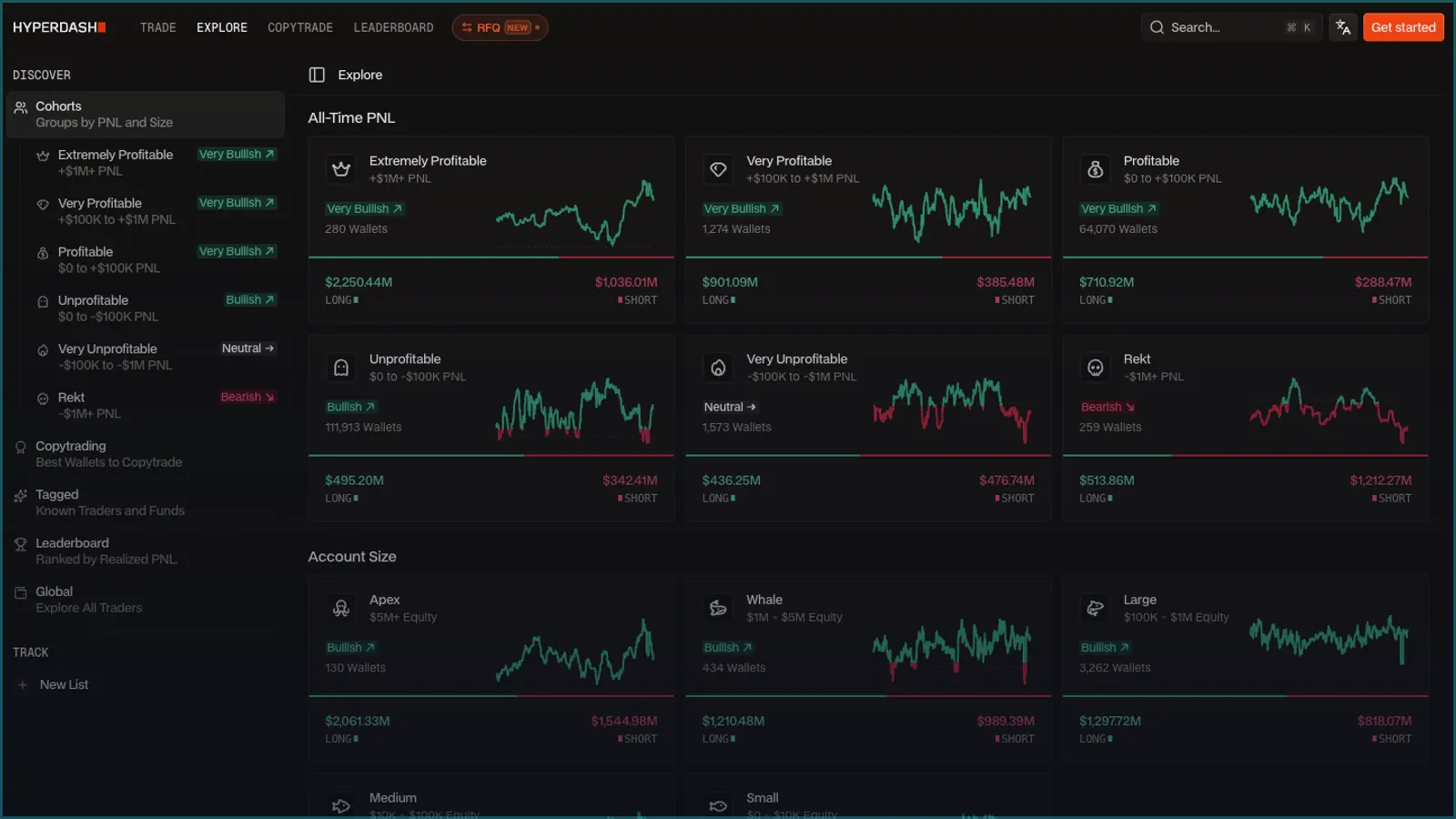Viewport: 1456px width, 819px height.
Task: Click the Unprofitable card sparkline chart
Action: [575, 410]
